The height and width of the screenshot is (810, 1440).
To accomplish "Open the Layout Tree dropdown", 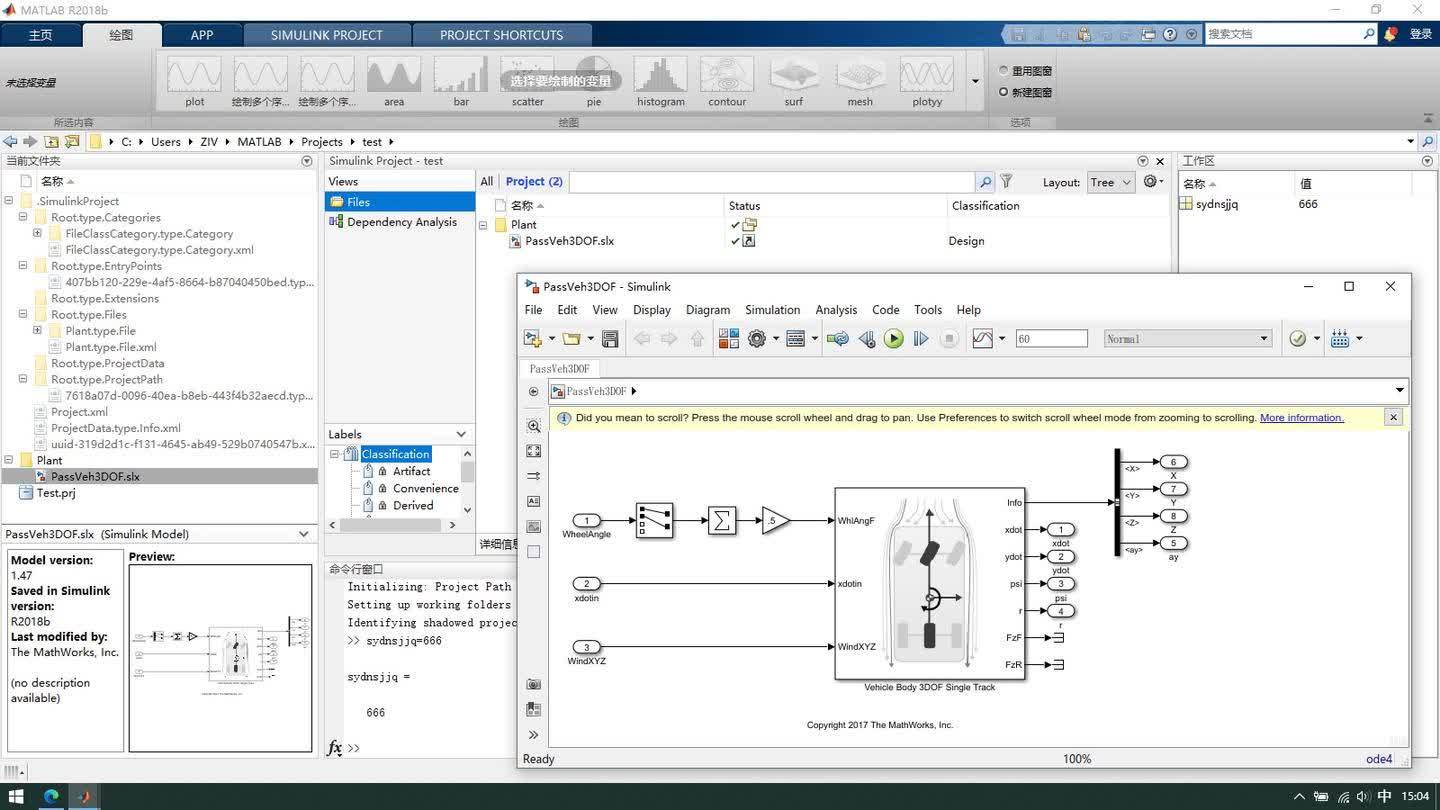I will coord(1110,182).
